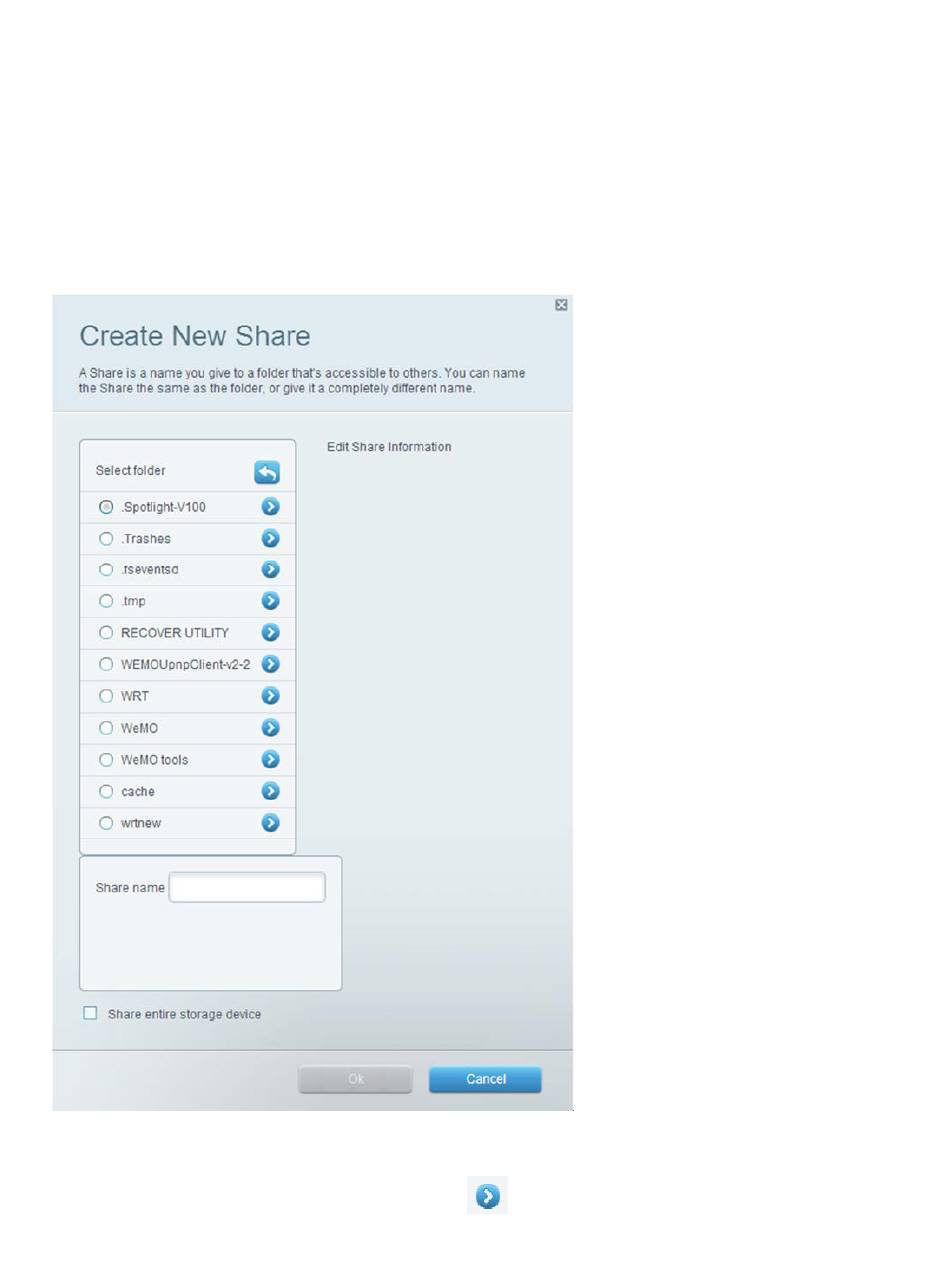Open the .tmp folder arrow
This screenshot has width=950, height=1276.
click(270, 601)
